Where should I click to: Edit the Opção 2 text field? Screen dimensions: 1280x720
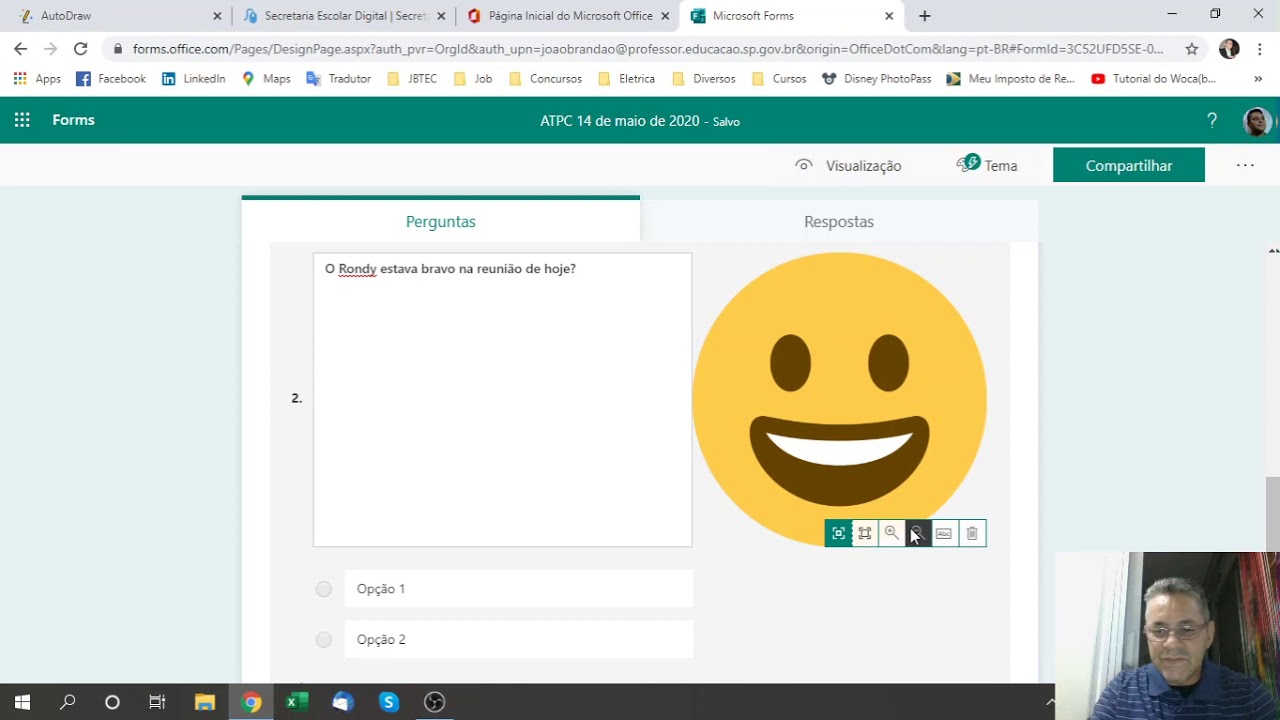point(518,640)
